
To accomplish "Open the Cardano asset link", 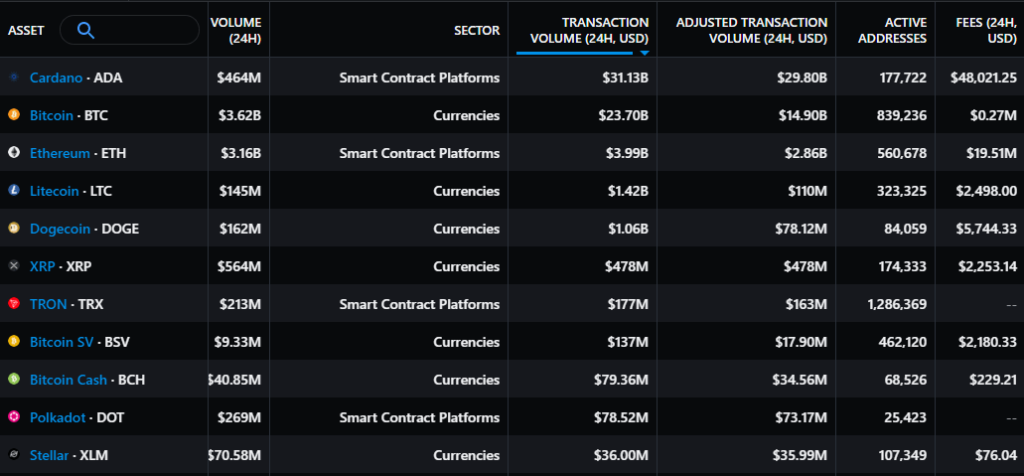I will tap(56, 78).
